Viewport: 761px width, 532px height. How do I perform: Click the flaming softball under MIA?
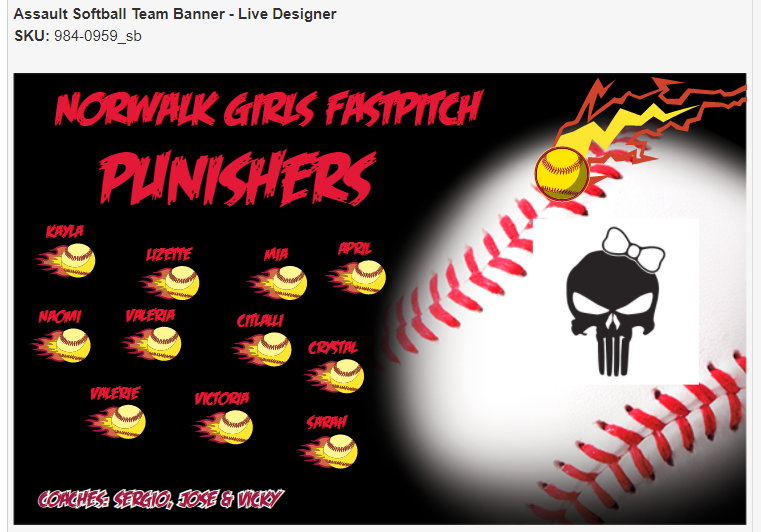(278, 283)
